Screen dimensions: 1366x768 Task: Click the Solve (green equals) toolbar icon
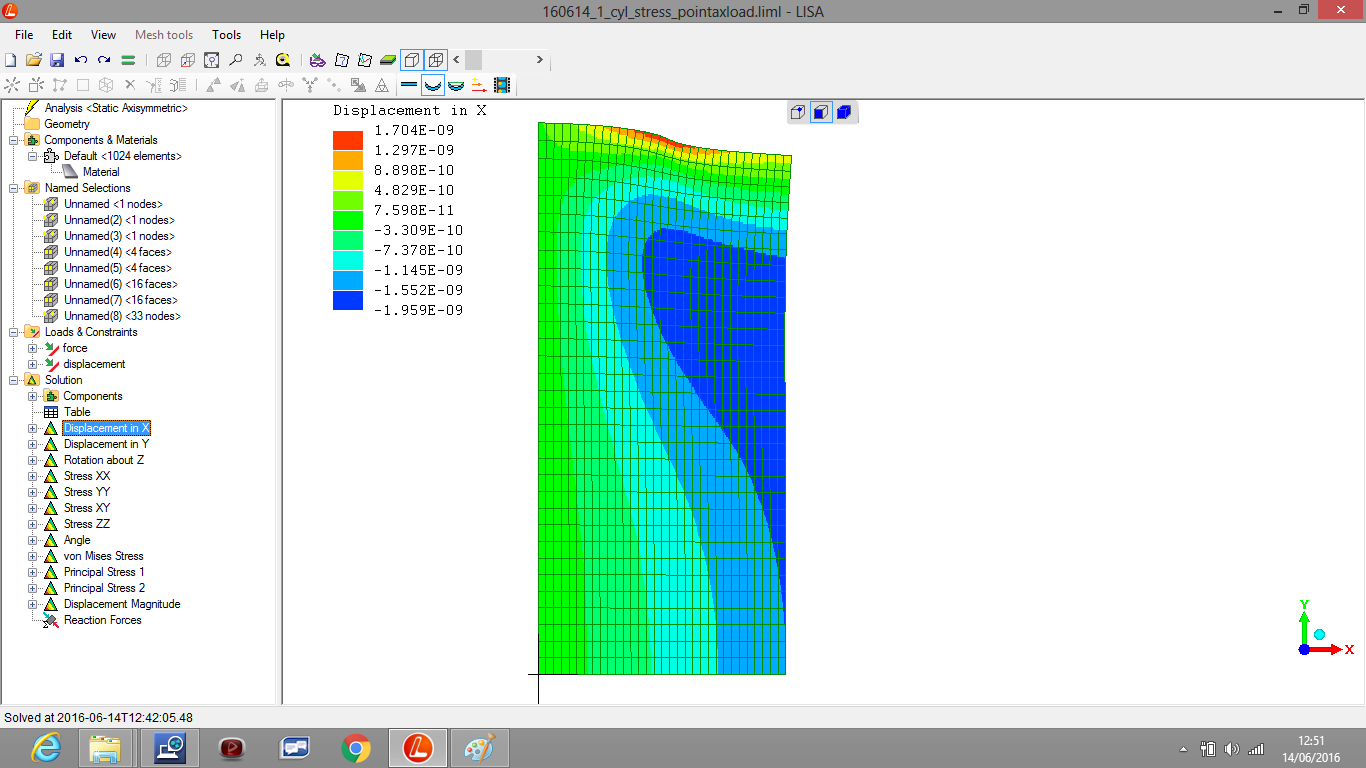tap(128, 60)
